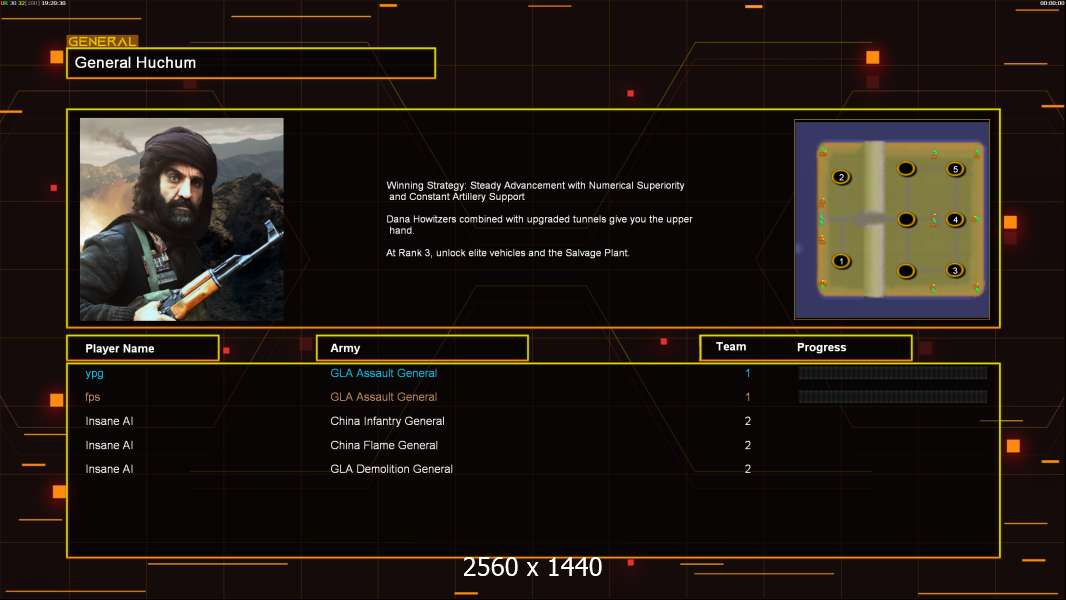
Task: Click start position marker 1 on minimap
Action: click(842, 261)
